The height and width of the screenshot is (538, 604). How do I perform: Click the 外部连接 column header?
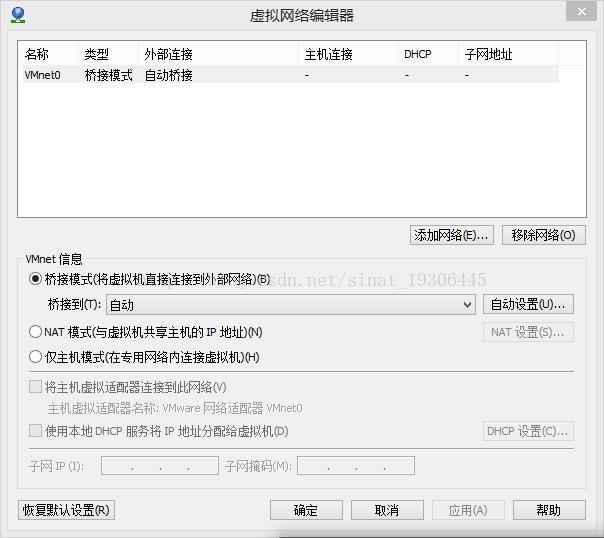coord(168,54)
